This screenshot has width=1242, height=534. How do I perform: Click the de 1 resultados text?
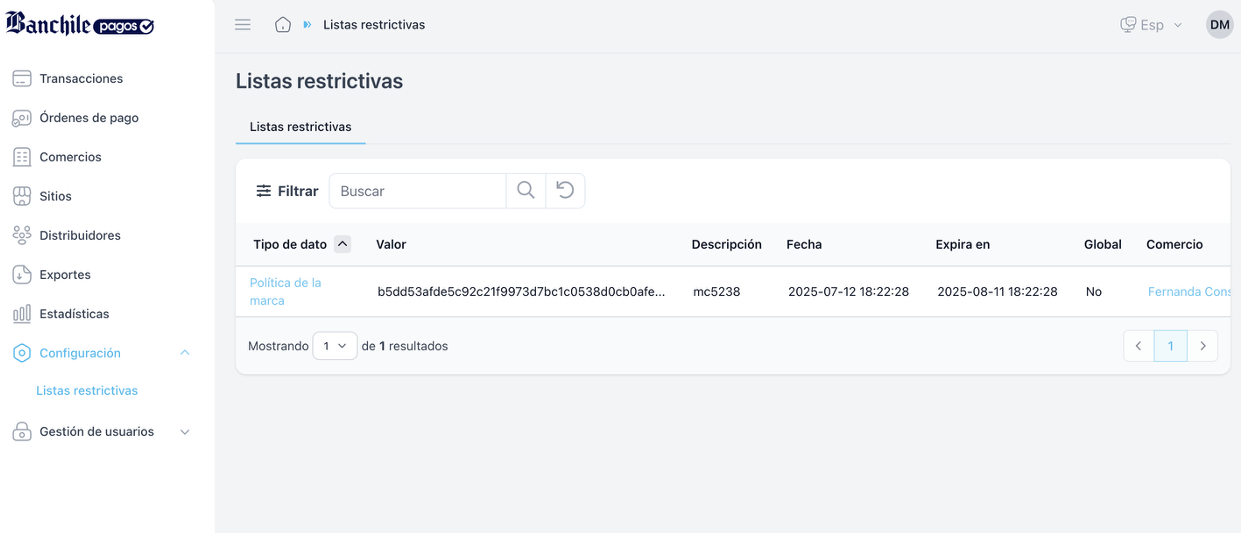pyautogui.click(x=405, y=346)
